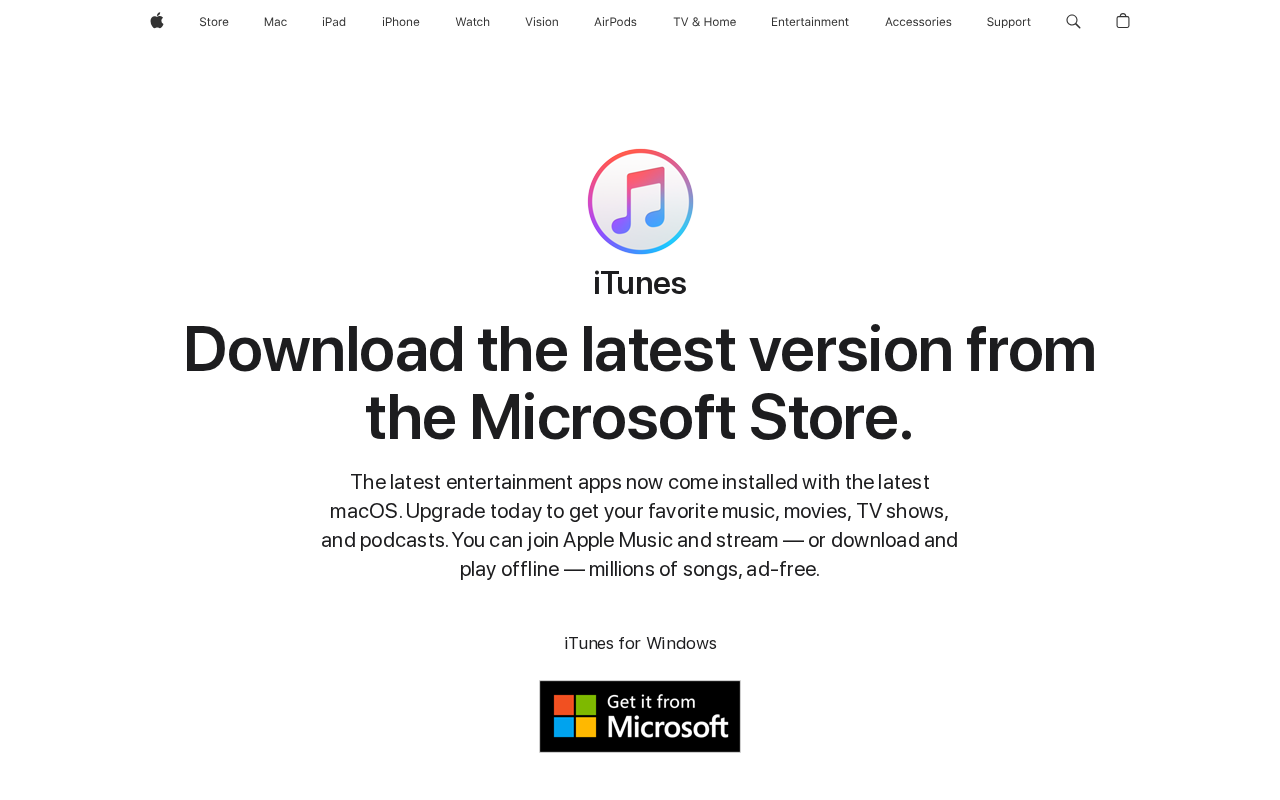Select iPhone in the navigation bar
This screenshot has height=800, width=1280.
tap(401, 22)
